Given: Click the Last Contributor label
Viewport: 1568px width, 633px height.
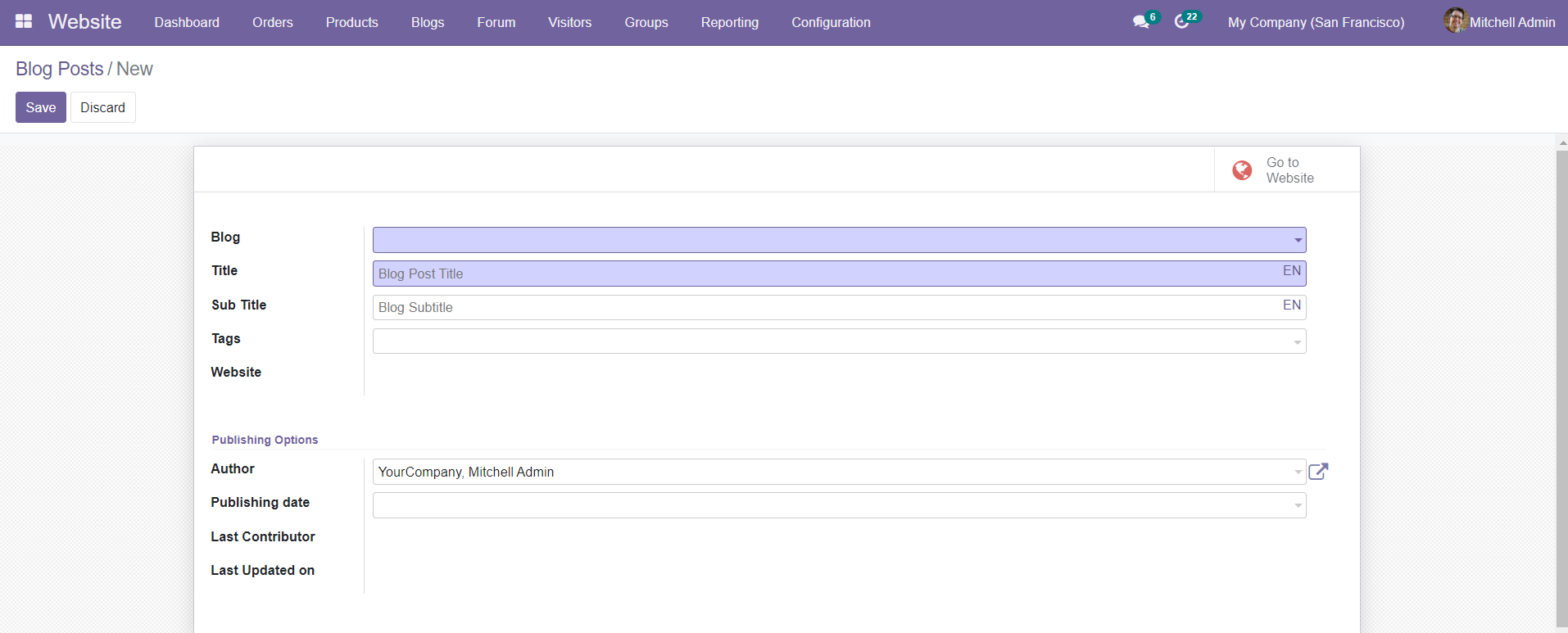Looking at the screenshot, I should [x=263, y=536].
